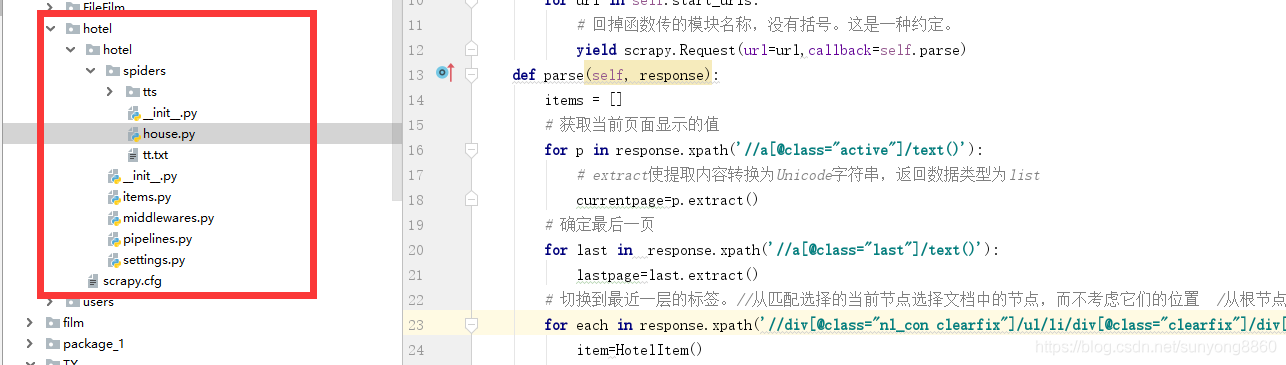
Task: Select the nested hotel package in the tree
Action: pyautogui.click(x=117, y=50)
